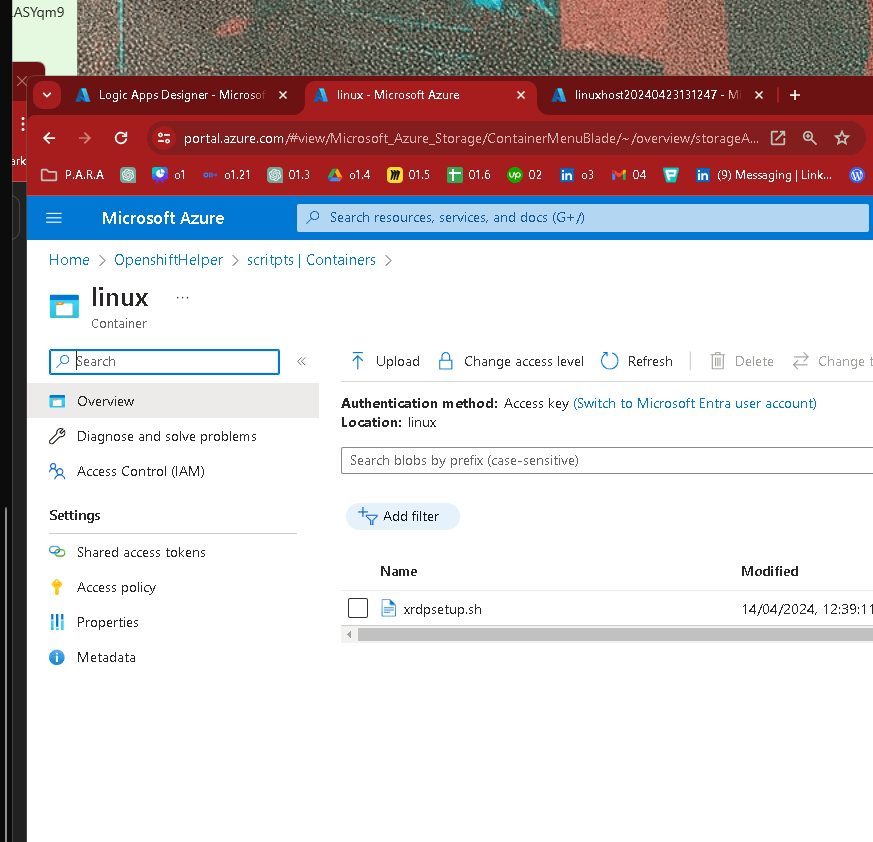Focus the Search resources, services, and docs box
Image resolution: width=873 pixels, height=842 pixels.
click(582, 218)
